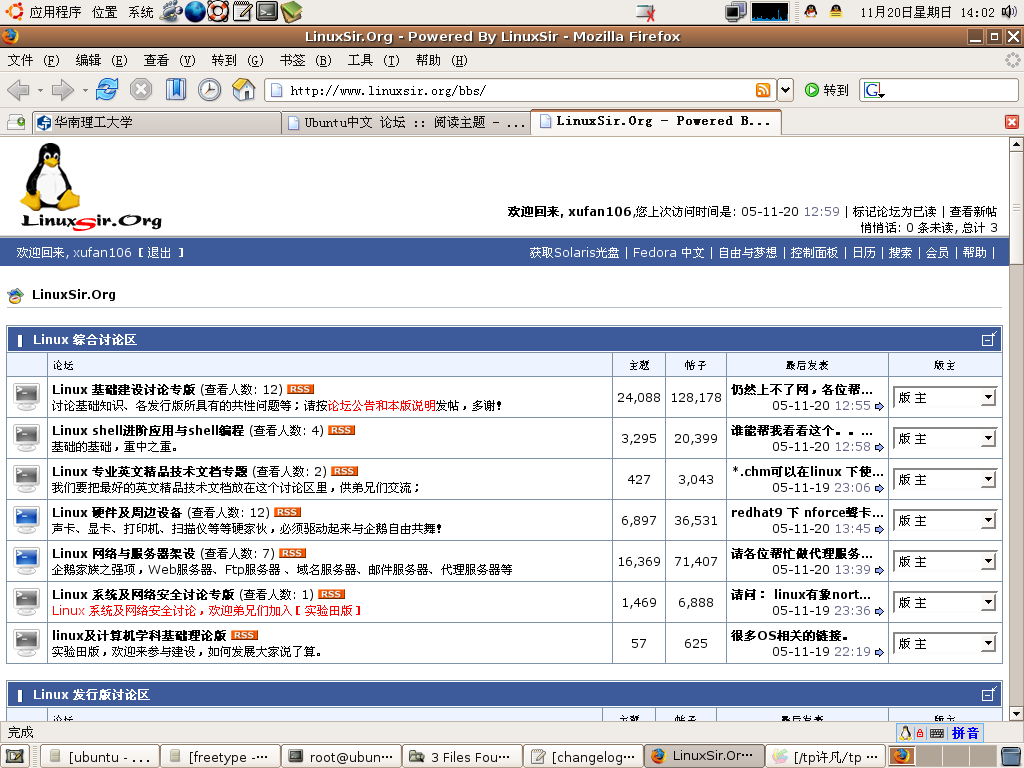Go back using the Back arrow
Viewport: 1024px width, 768px height.
(x=18, y=89)
